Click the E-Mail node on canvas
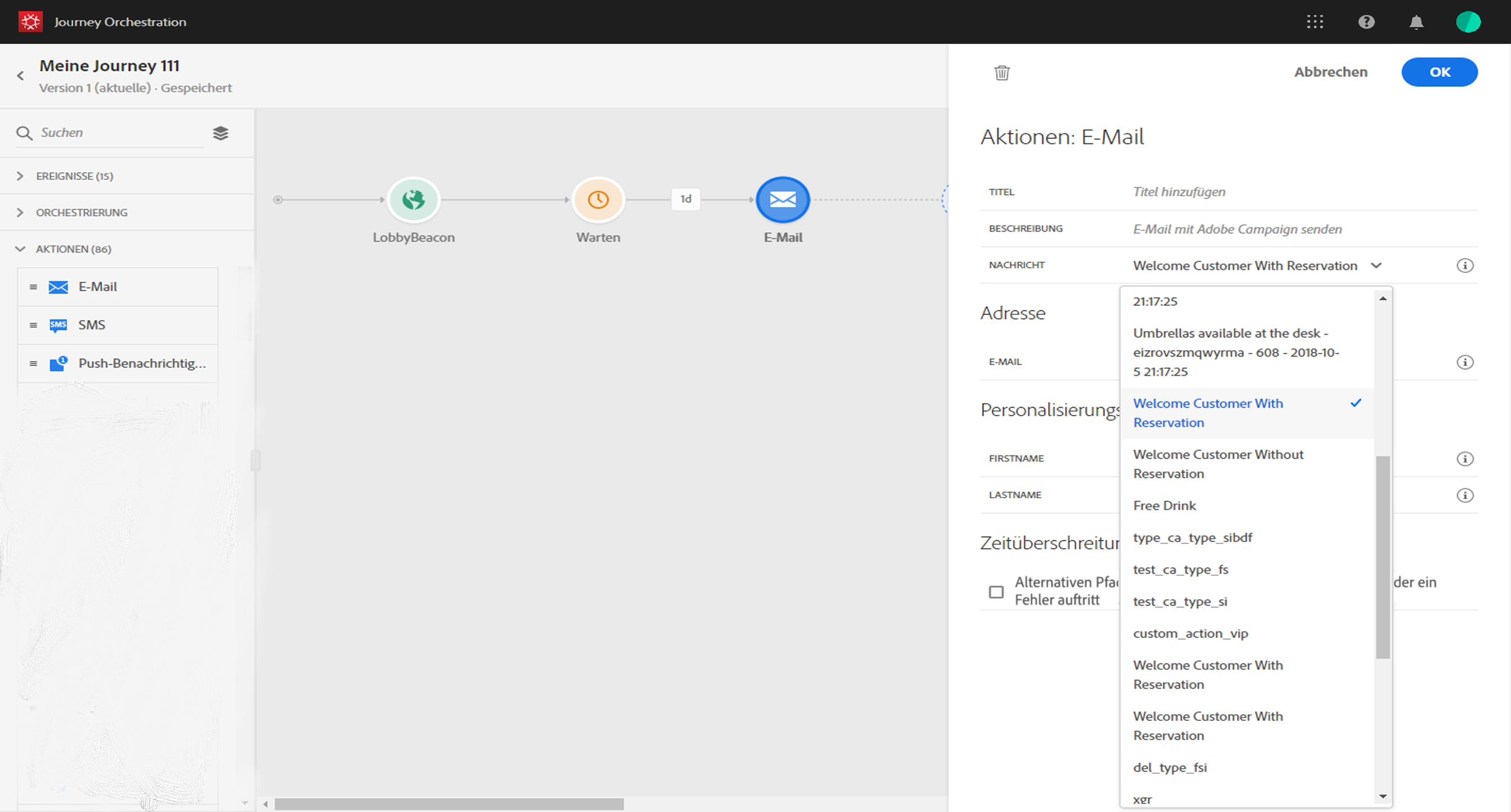1511x812 pixels. pyautogui.click(x=783, y=200)
